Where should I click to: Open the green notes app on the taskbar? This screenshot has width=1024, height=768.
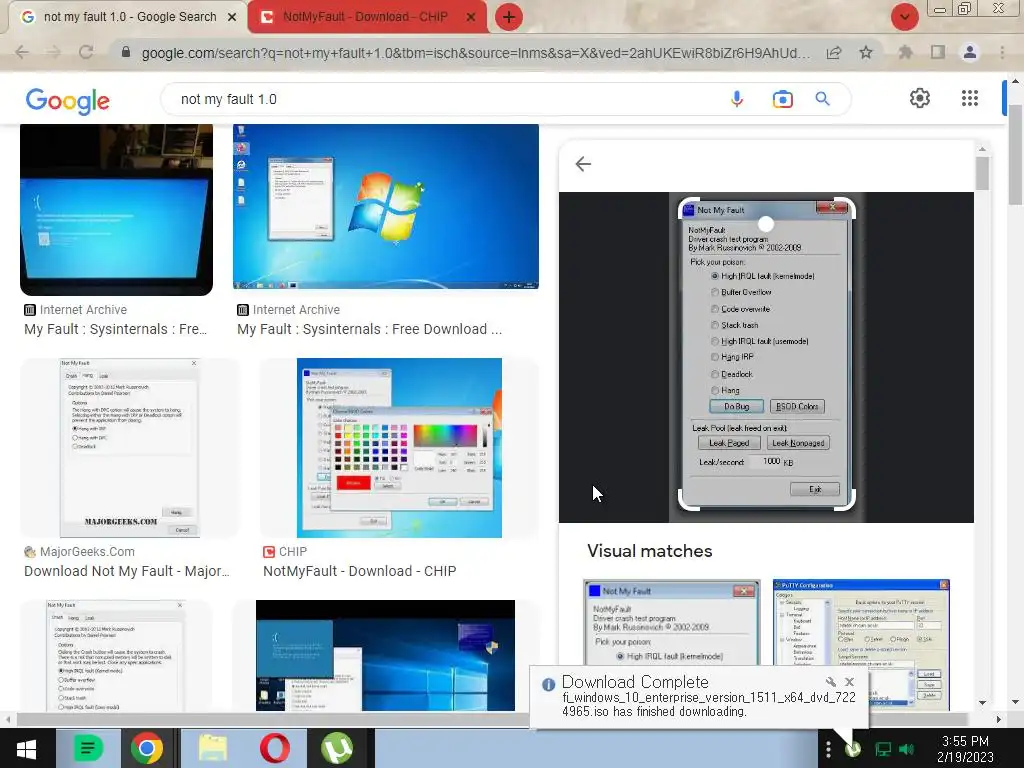88,748
